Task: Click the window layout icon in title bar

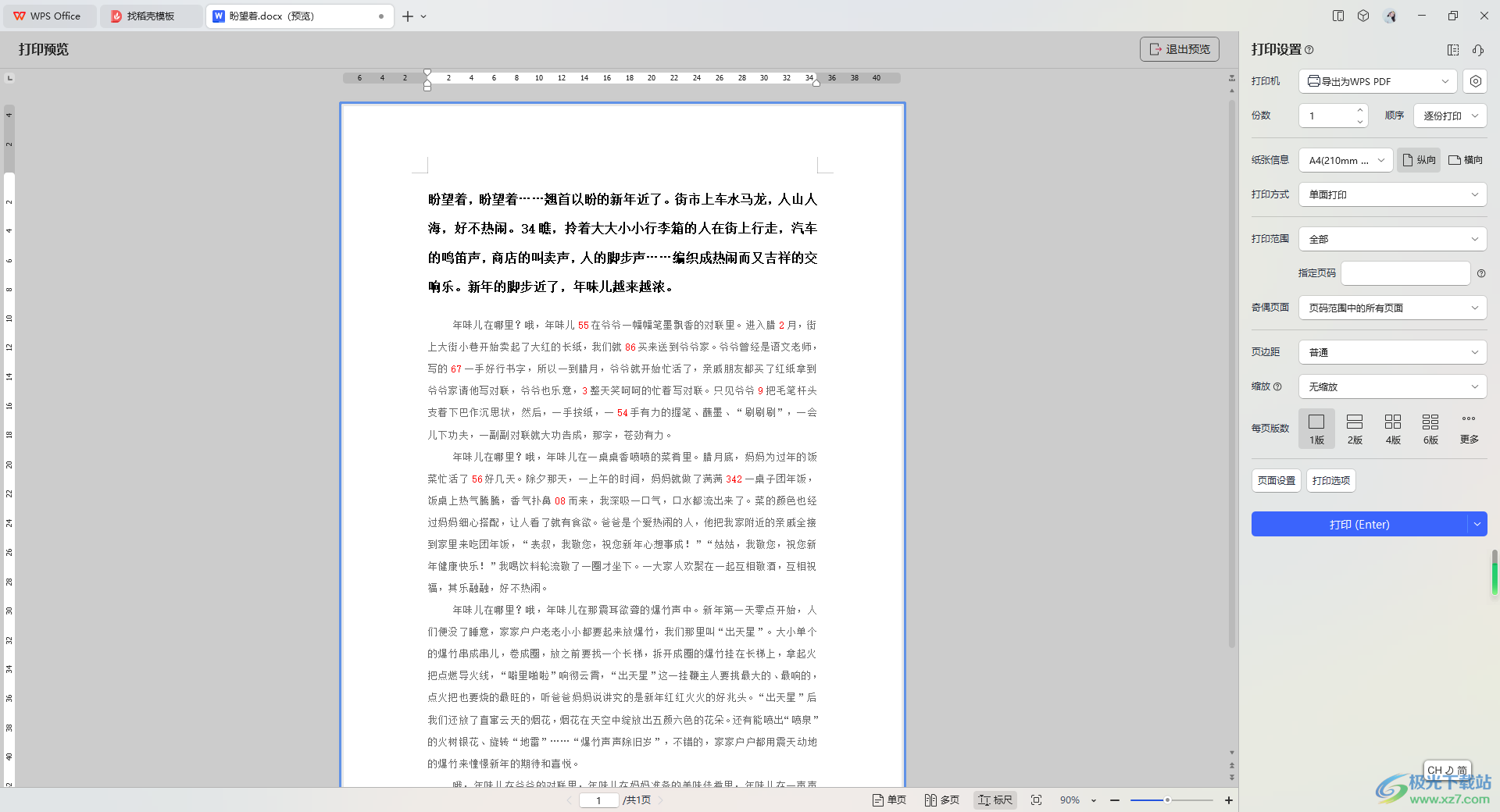Action: pyautogui.click(x=1338, y=16)
